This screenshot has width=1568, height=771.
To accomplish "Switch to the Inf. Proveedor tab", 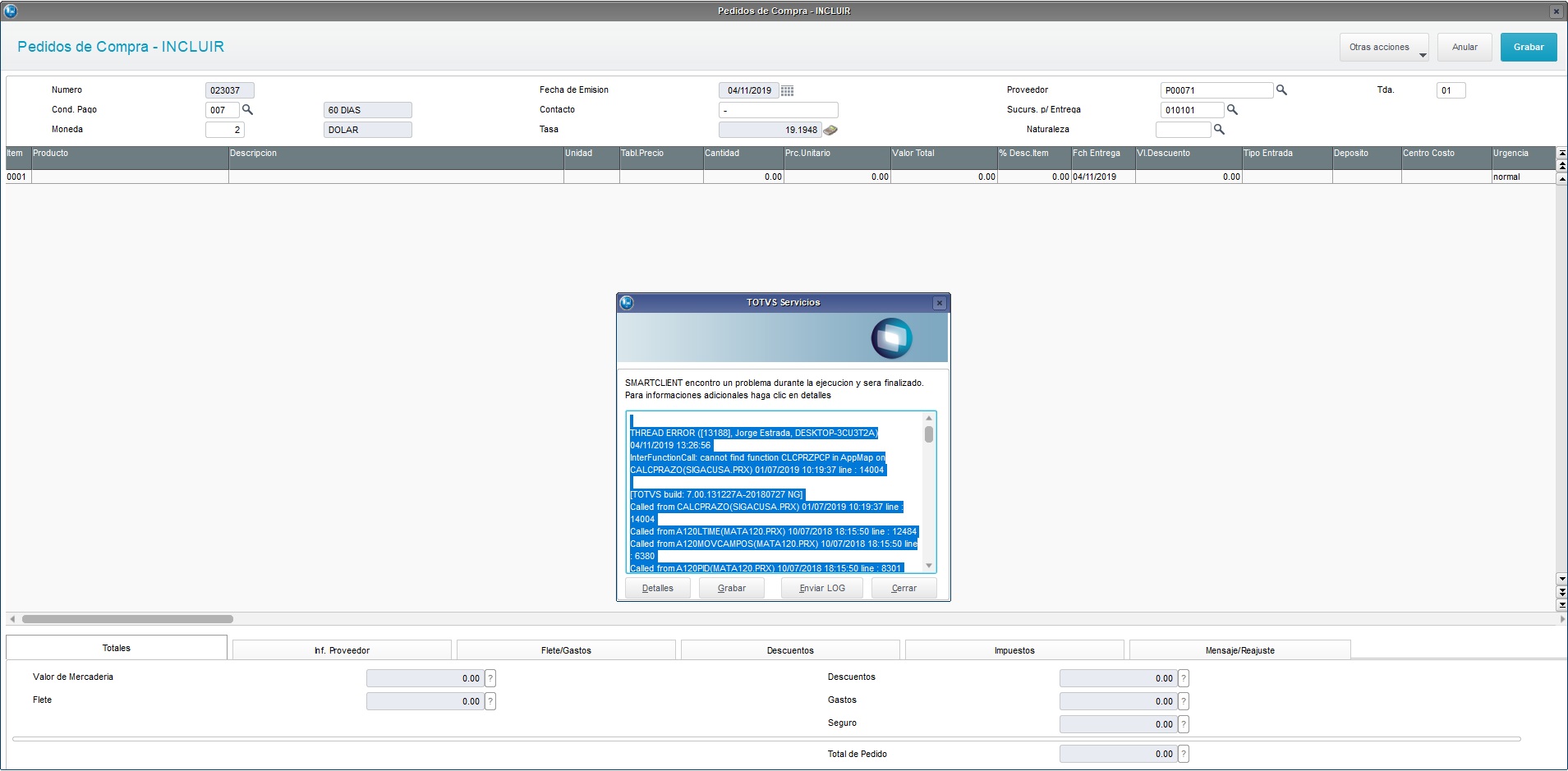I will point(343,650).
